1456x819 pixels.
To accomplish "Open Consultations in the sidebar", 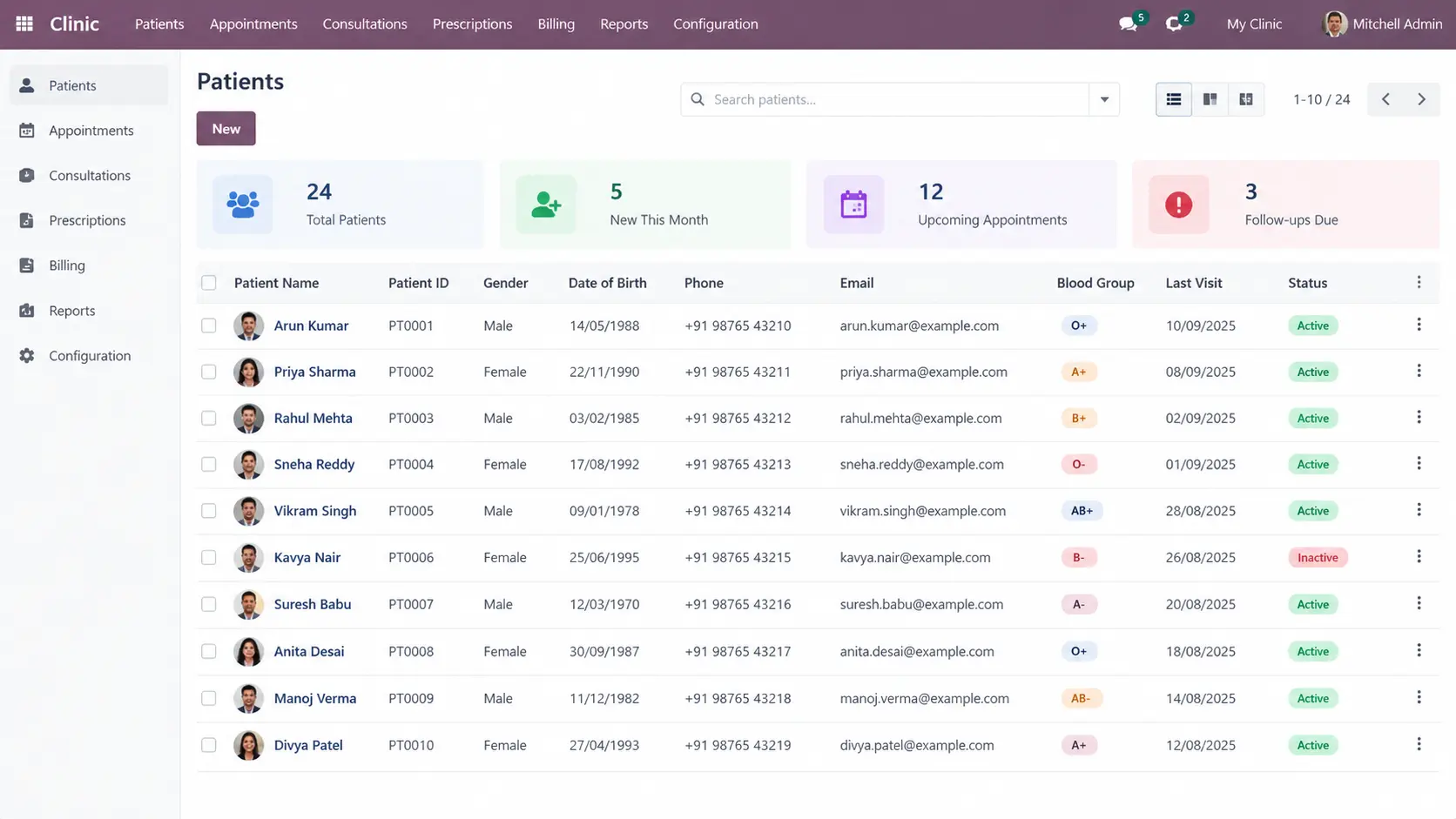I will (89, 176).
